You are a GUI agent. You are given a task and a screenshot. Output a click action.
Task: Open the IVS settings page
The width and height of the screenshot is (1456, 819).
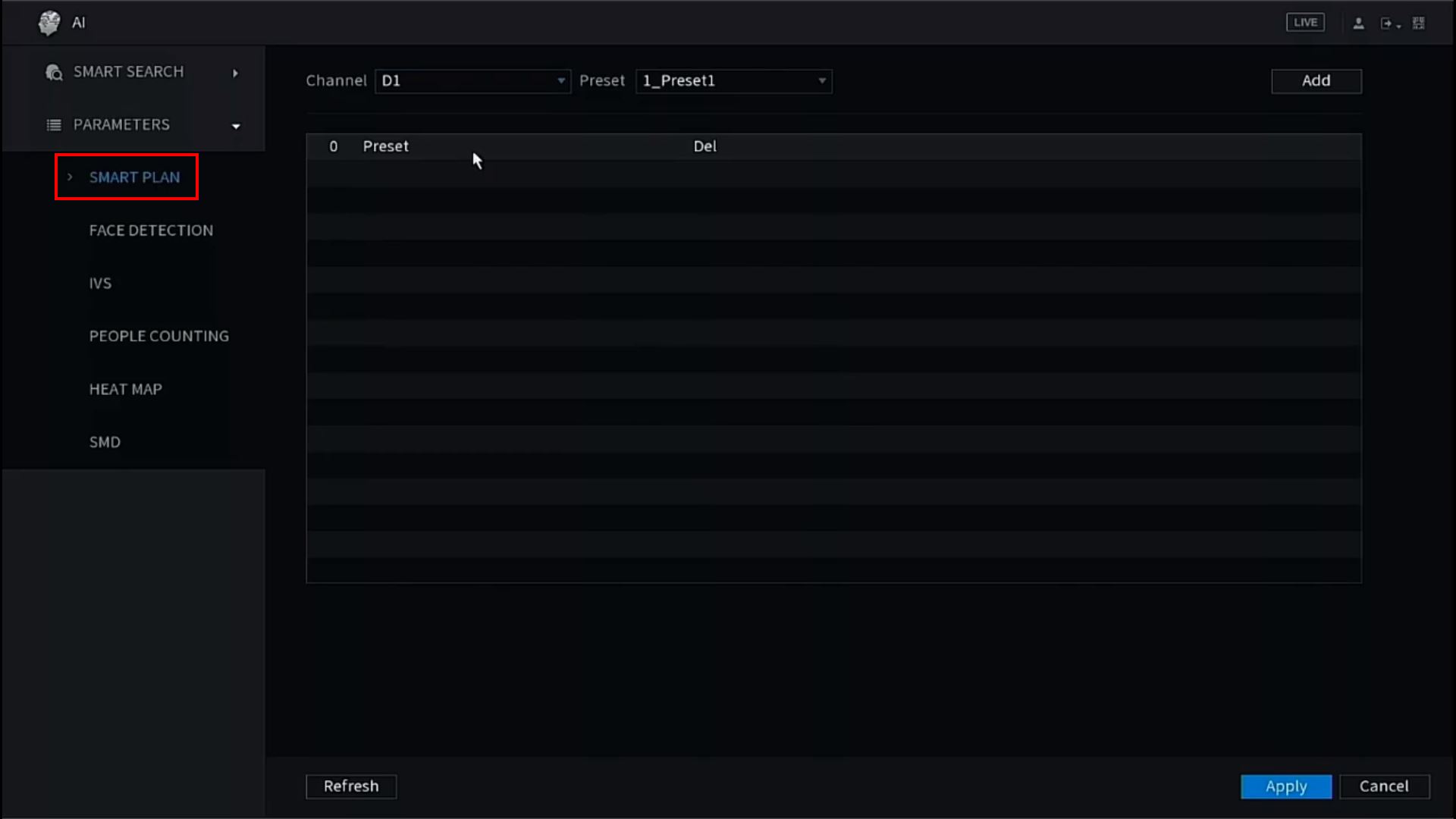tap(100, 284)
